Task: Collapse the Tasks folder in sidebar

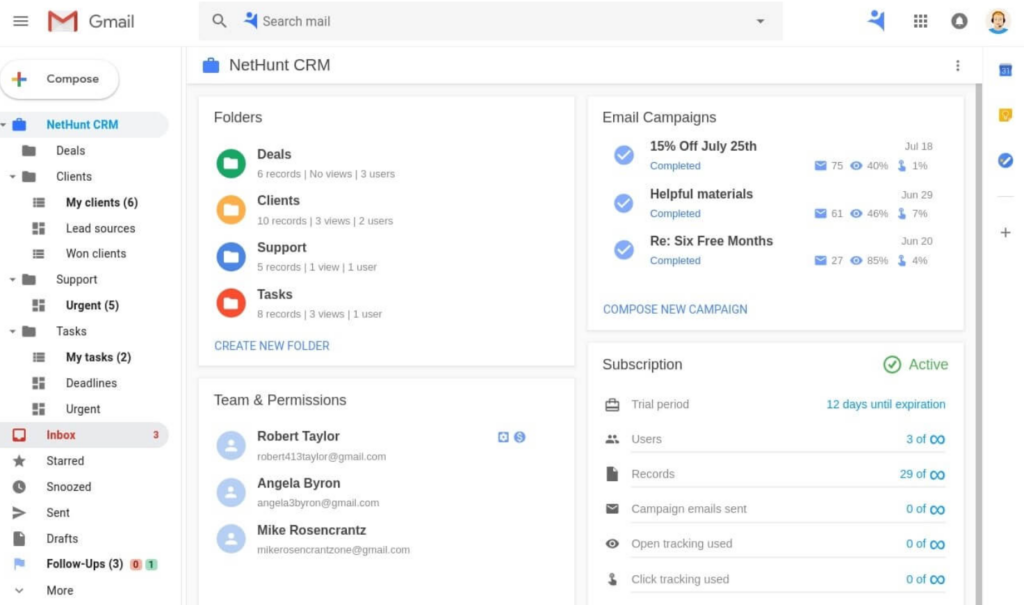Action: pos(12,331)
